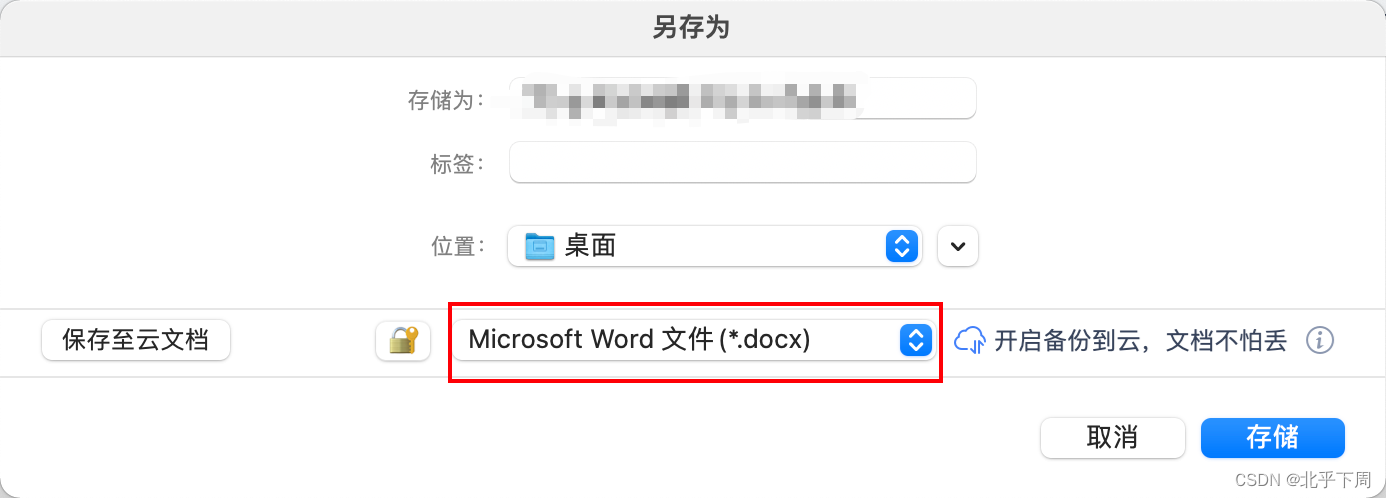Open the Microsoft Word (*.docx) format dropdown

[x=694, y=340]
